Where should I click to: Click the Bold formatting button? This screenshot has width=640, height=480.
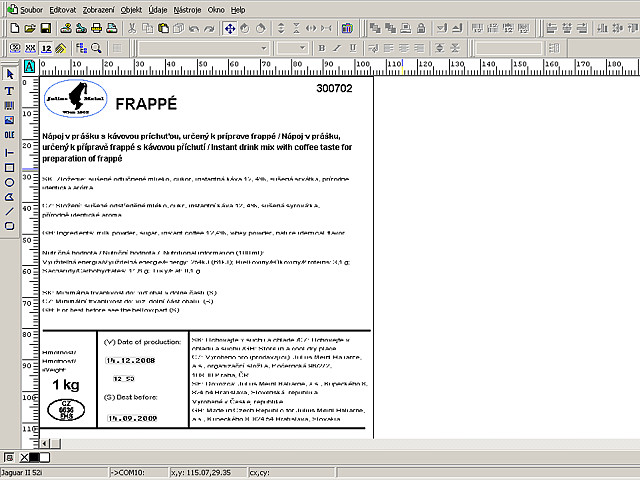322,48
